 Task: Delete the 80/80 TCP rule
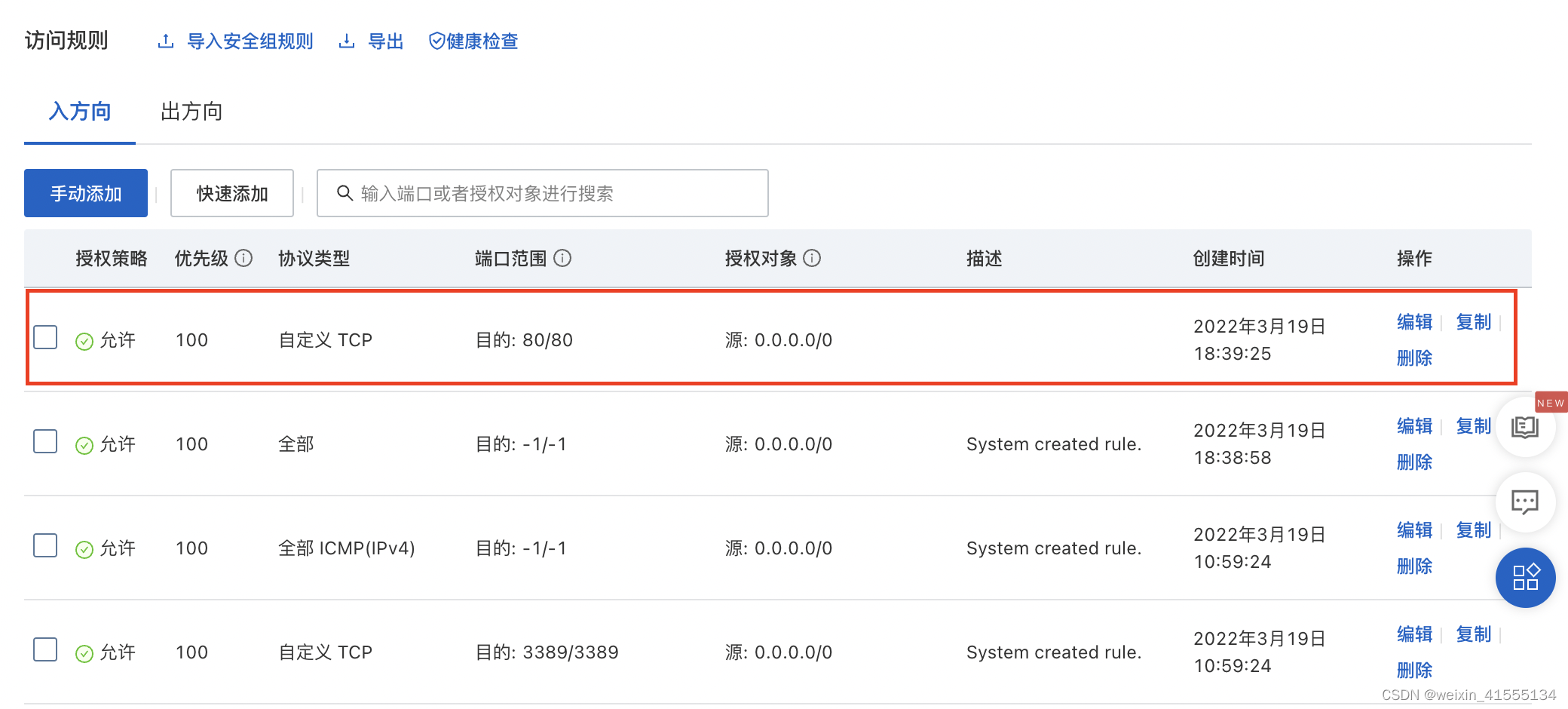pyautogui.click(x=1414, y=358)
